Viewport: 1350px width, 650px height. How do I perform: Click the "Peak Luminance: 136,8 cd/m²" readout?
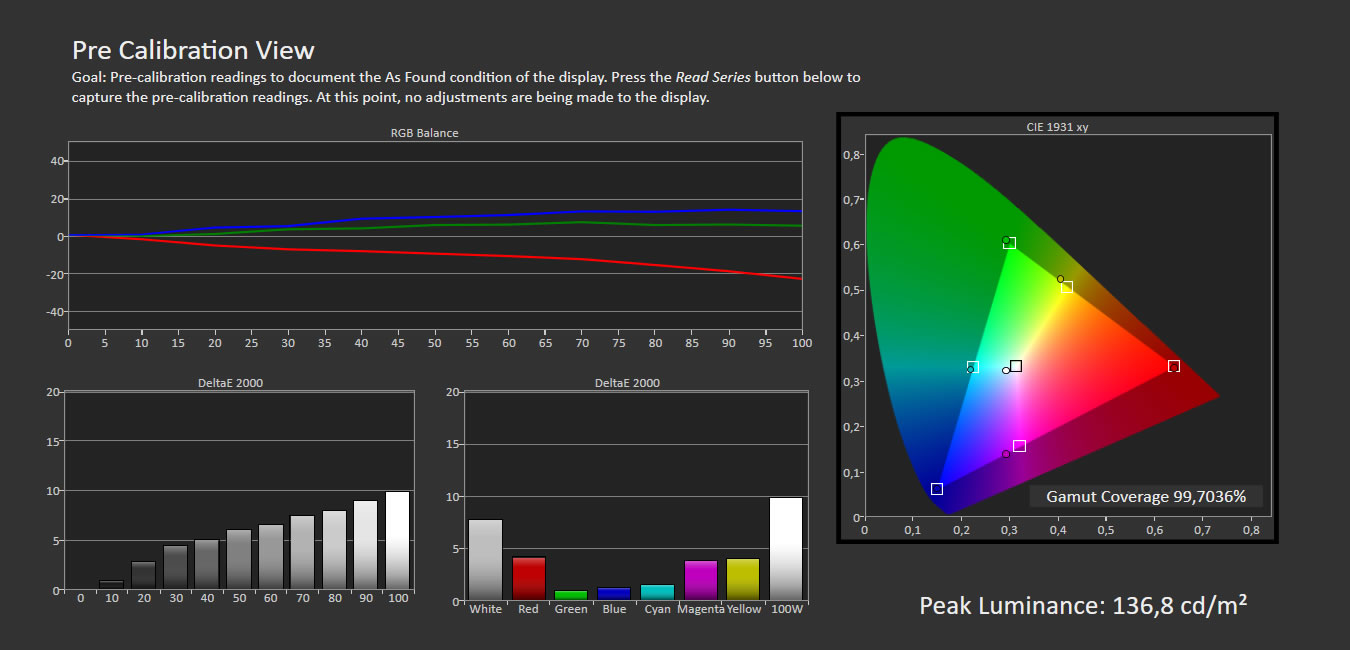coord(1083,605)
